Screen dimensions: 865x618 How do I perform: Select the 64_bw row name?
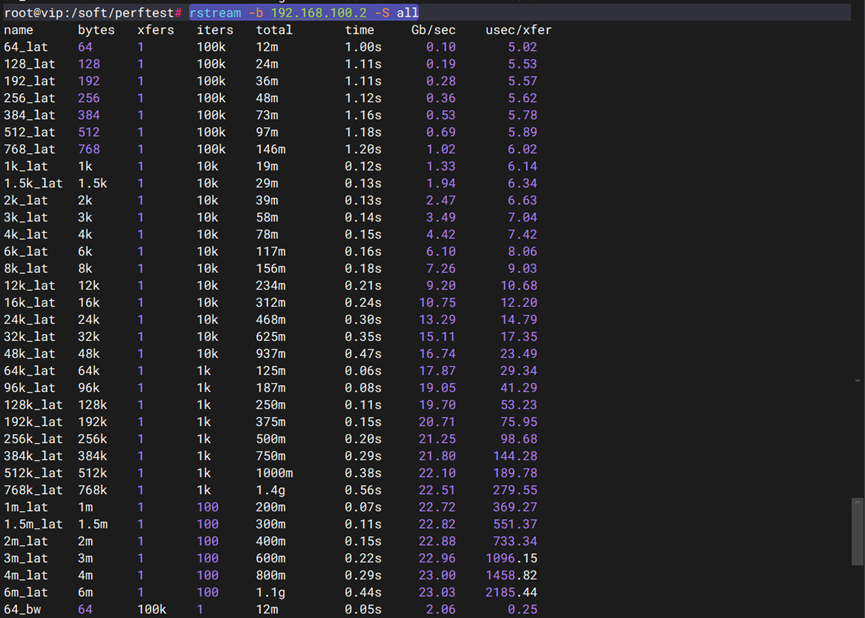tap(22, 609)
